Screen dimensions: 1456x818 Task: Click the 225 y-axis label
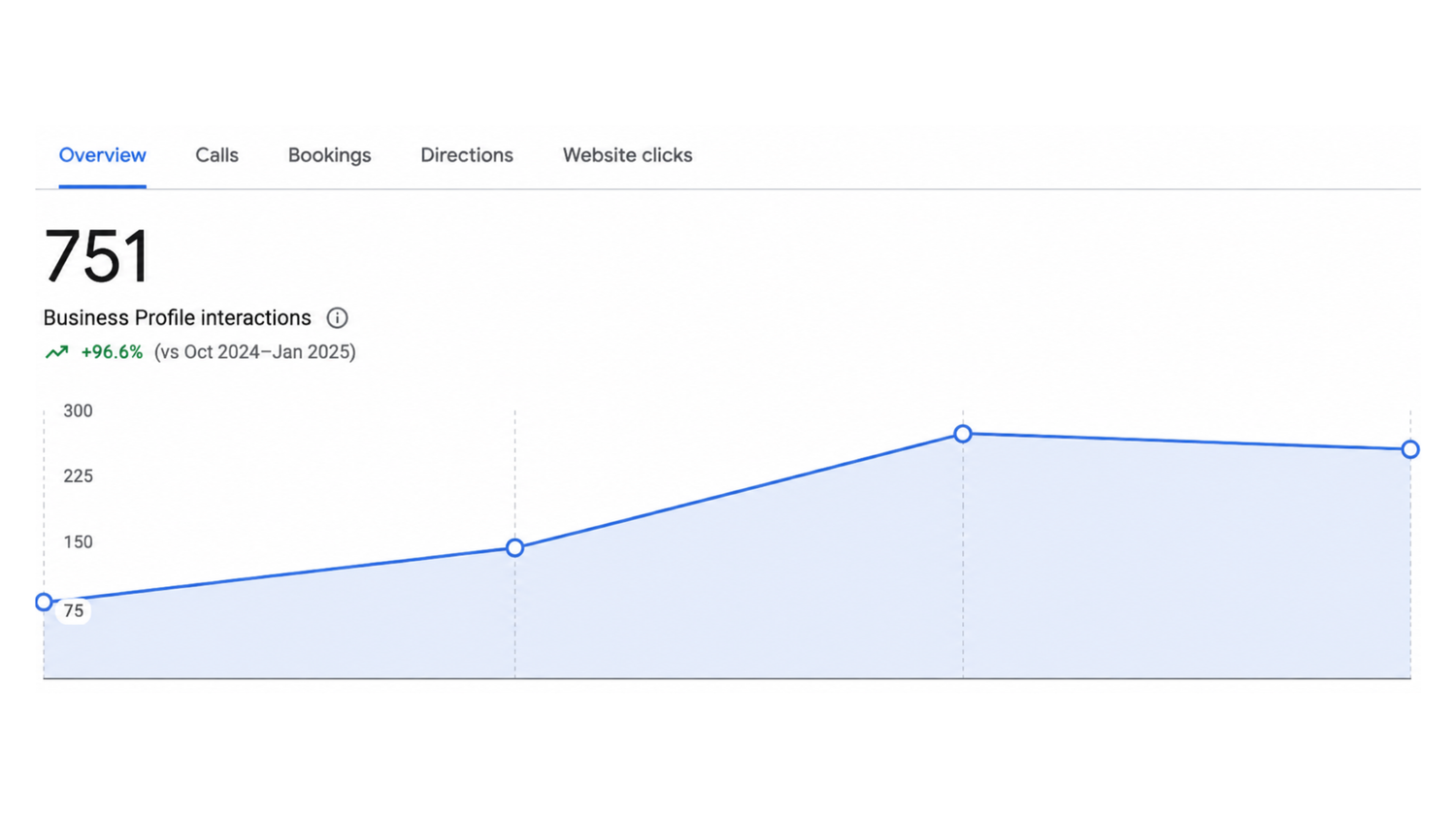click(78, 476)
